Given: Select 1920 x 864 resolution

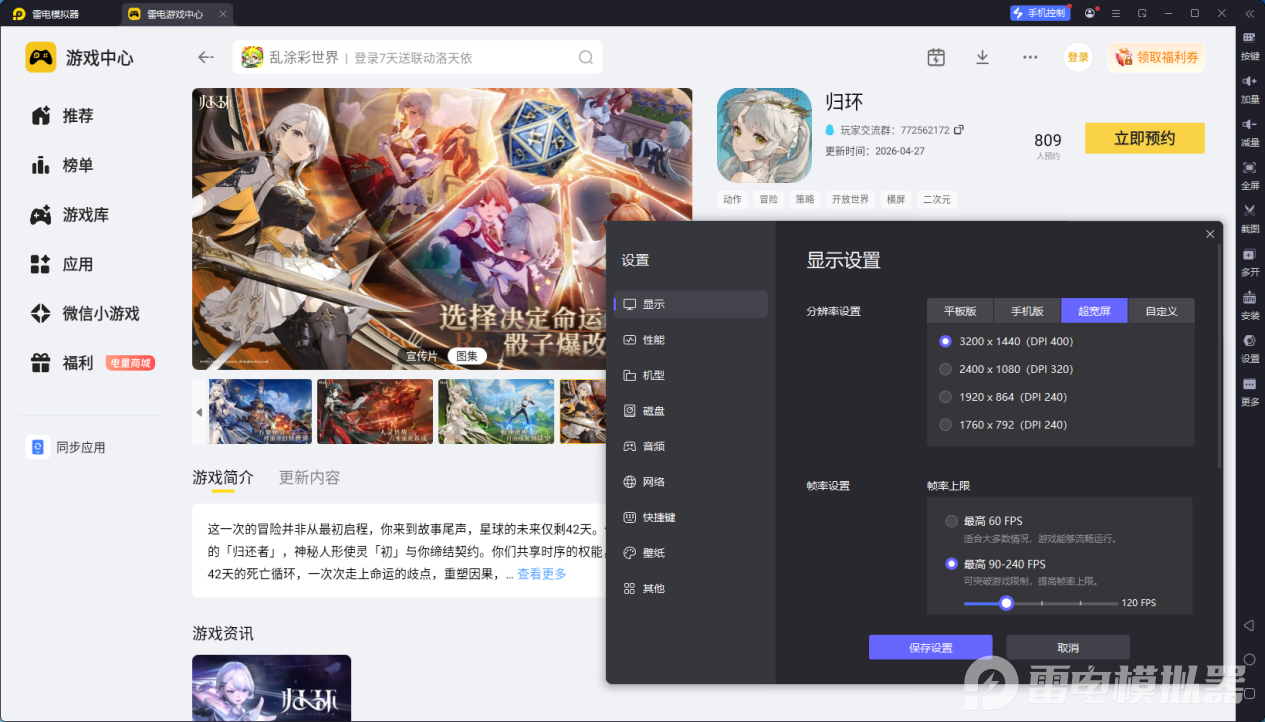Looking at the screenshot, I should [x=1002, y=397].
